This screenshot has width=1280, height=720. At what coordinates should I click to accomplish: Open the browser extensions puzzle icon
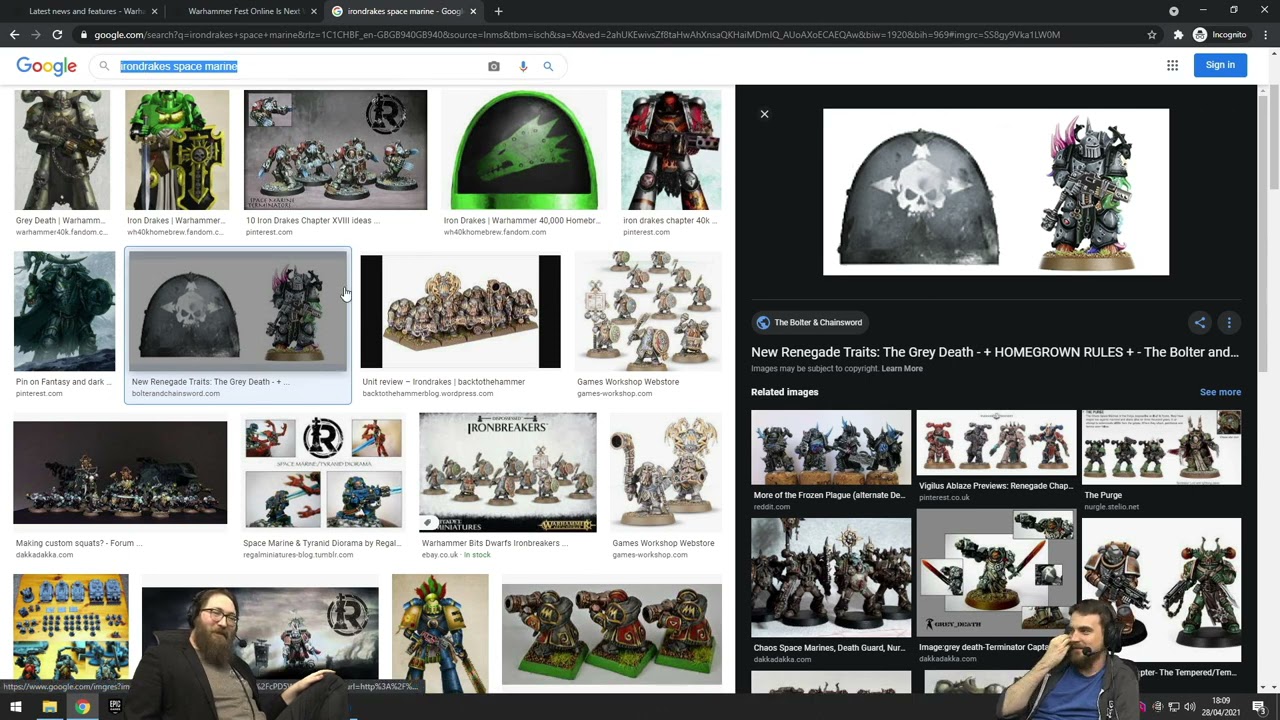click(x=1178, y=35)
